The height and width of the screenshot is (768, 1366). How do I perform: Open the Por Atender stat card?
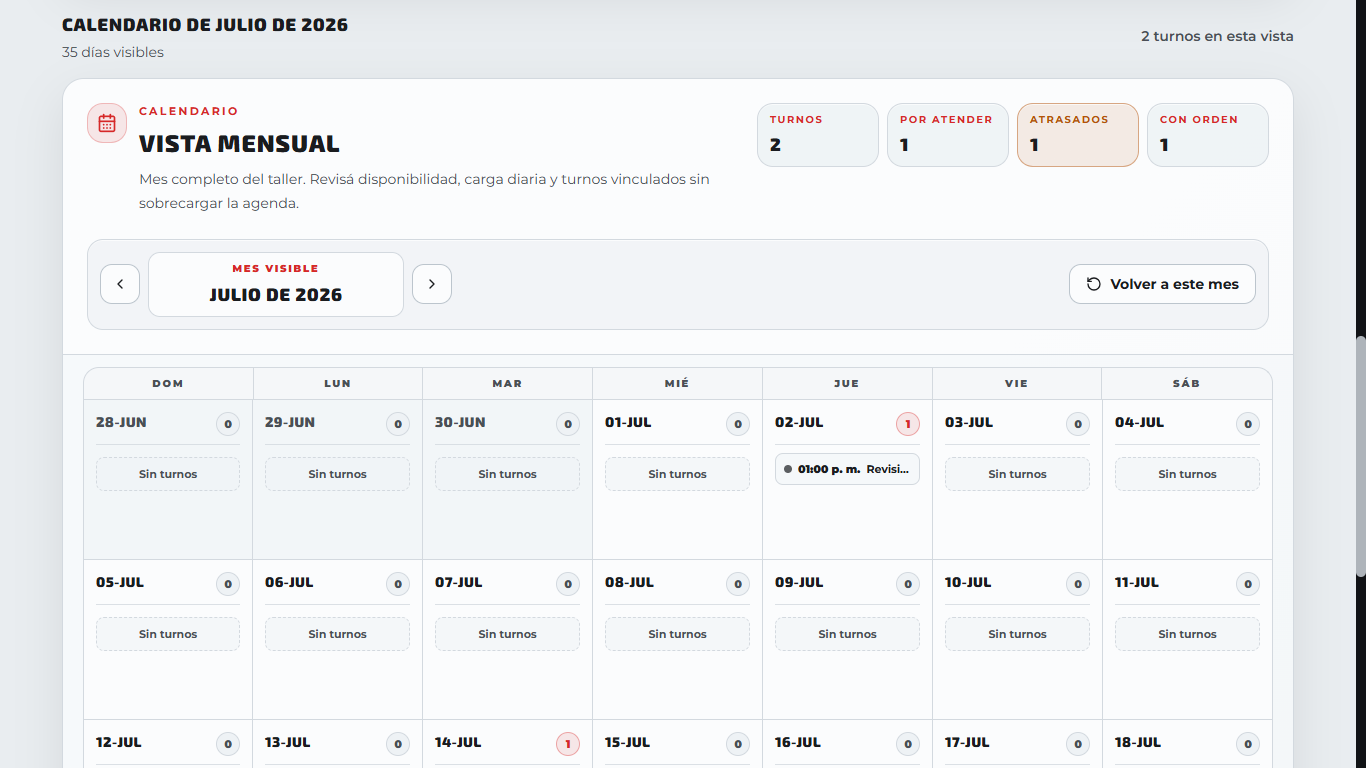[948, 135]
